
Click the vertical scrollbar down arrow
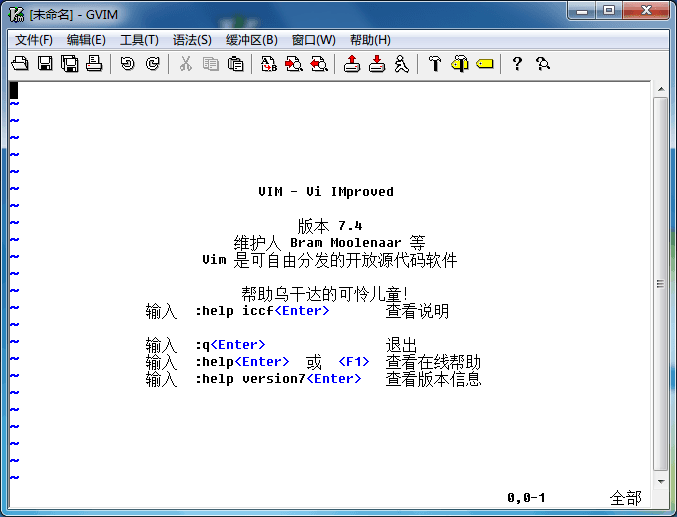[x=660, y=480]
